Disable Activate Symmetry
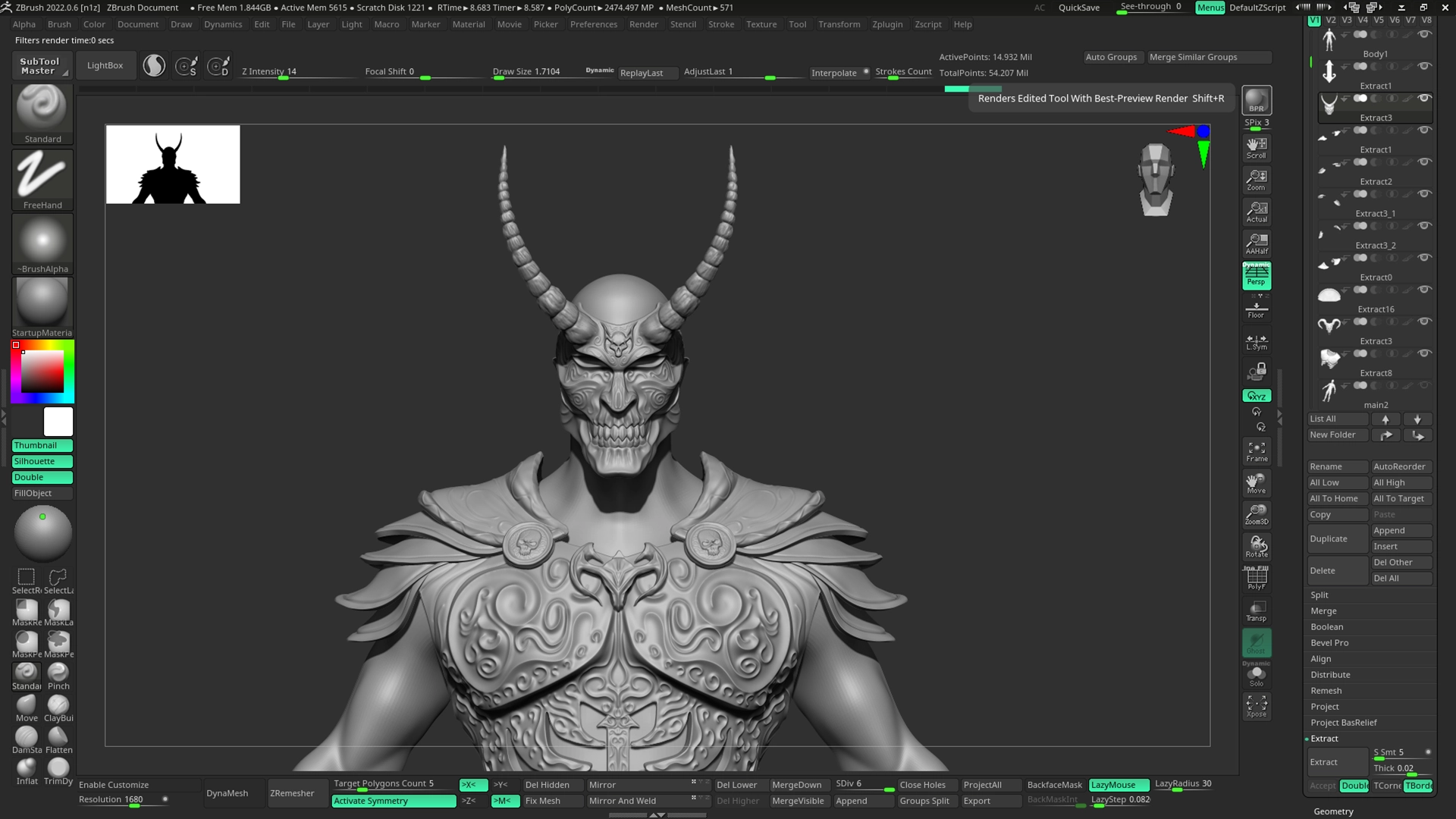The width and height of the screenshot is (1456, 819). pos(393,801)
